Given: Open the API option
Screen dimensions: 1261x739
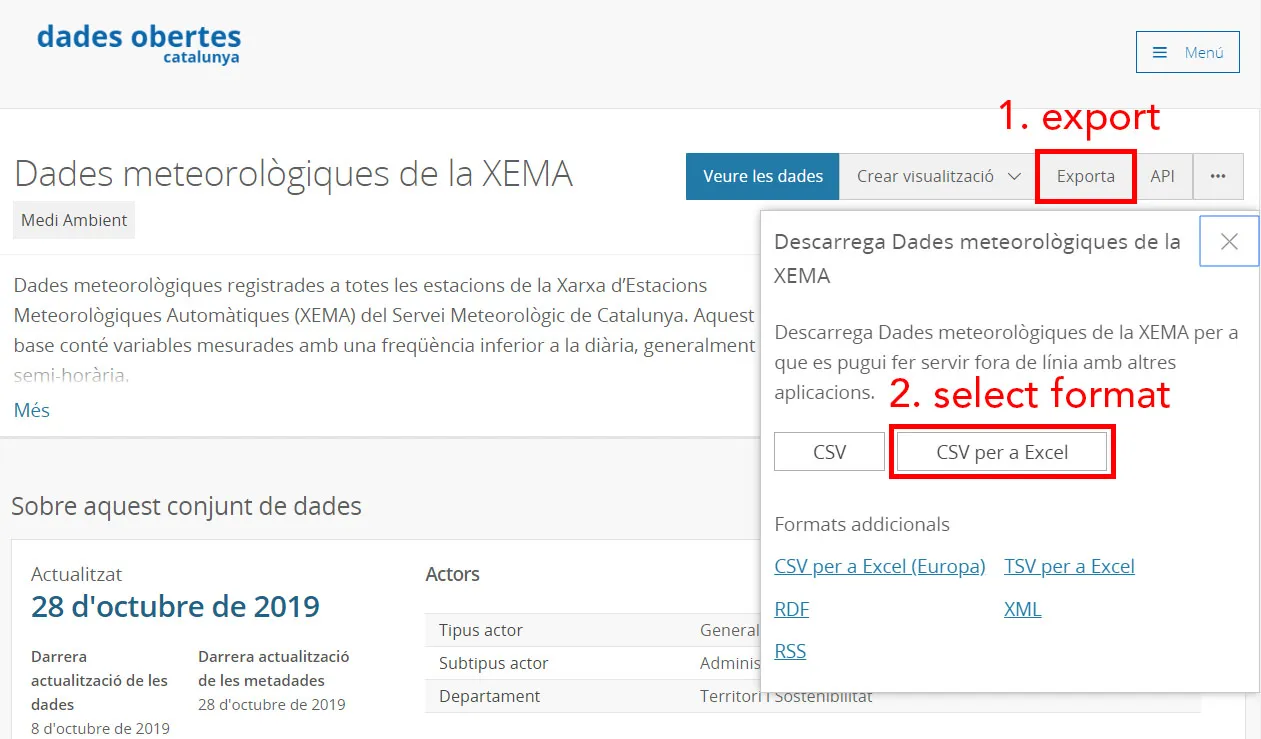Looking at the screenshot, I should pos(1162,176).
